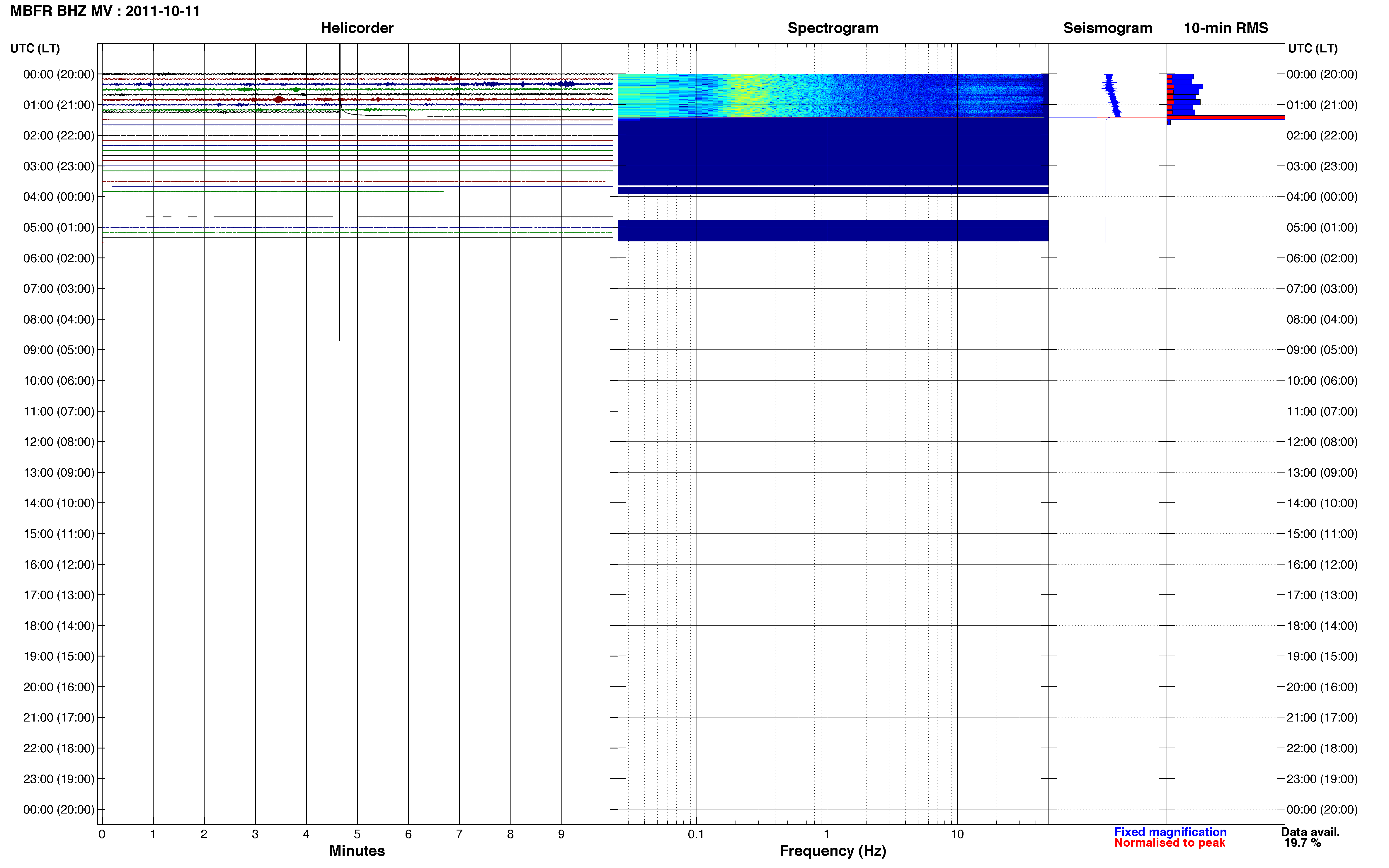Click the 0.1 frequency tick label
Image resolution: width=1389 pixels, height=868 pixels.
696,834
